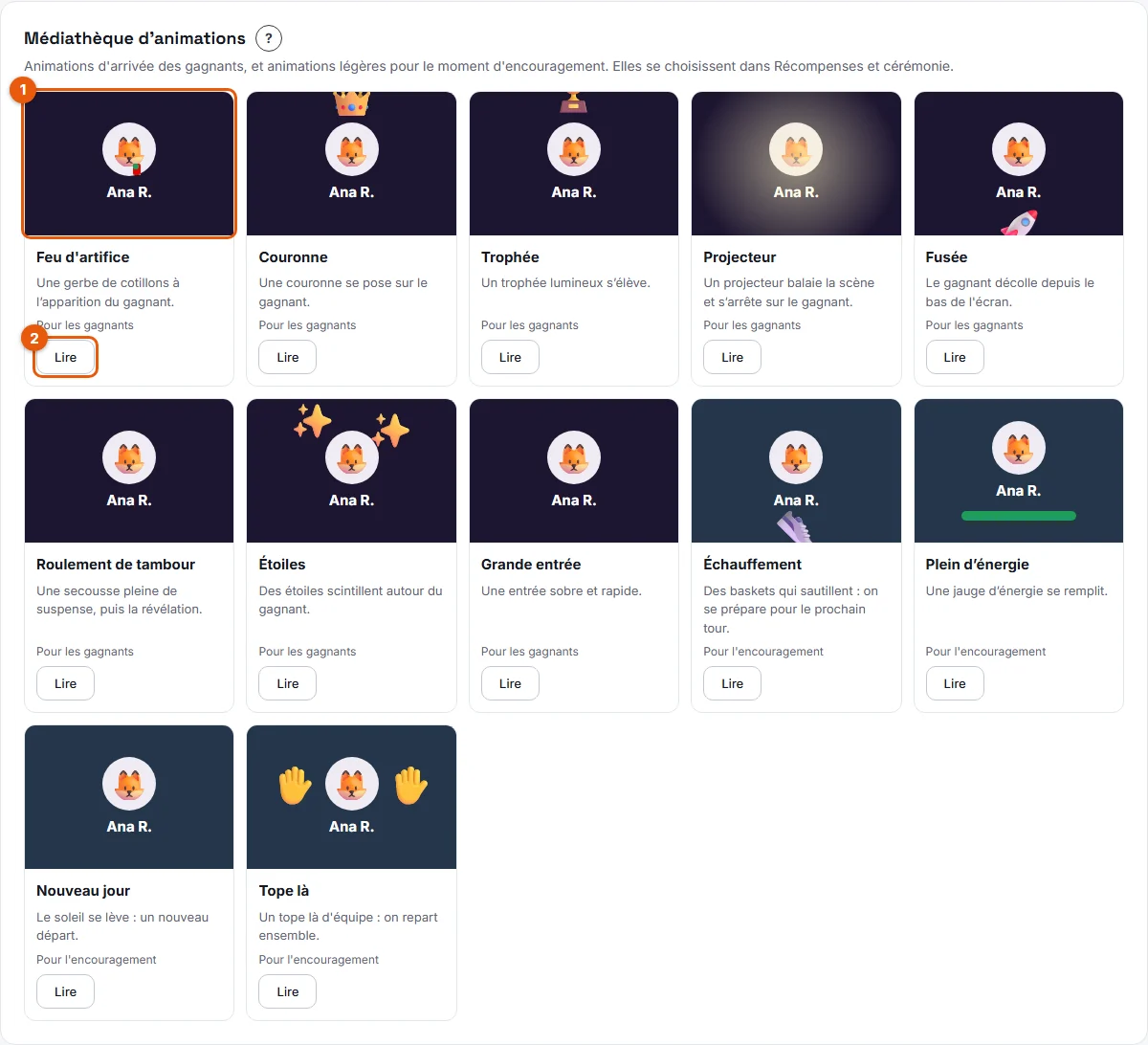Select the Étoiles sparkles preview thumbnail
Viewport: 1148px width, 1045px height.
tap(351, 471)
